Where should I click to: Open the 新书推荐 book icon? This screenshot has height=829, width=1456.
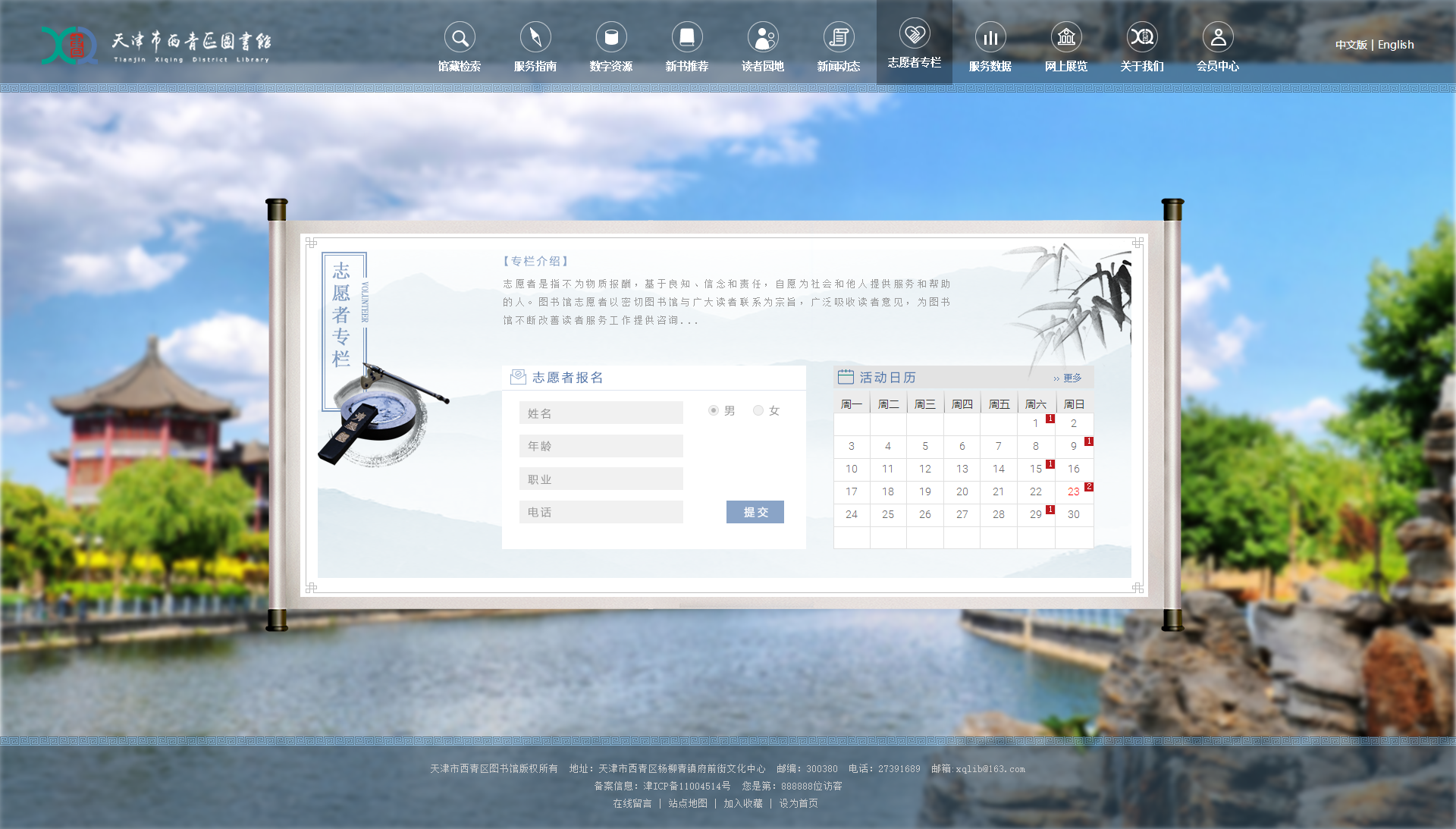point(687,37)
